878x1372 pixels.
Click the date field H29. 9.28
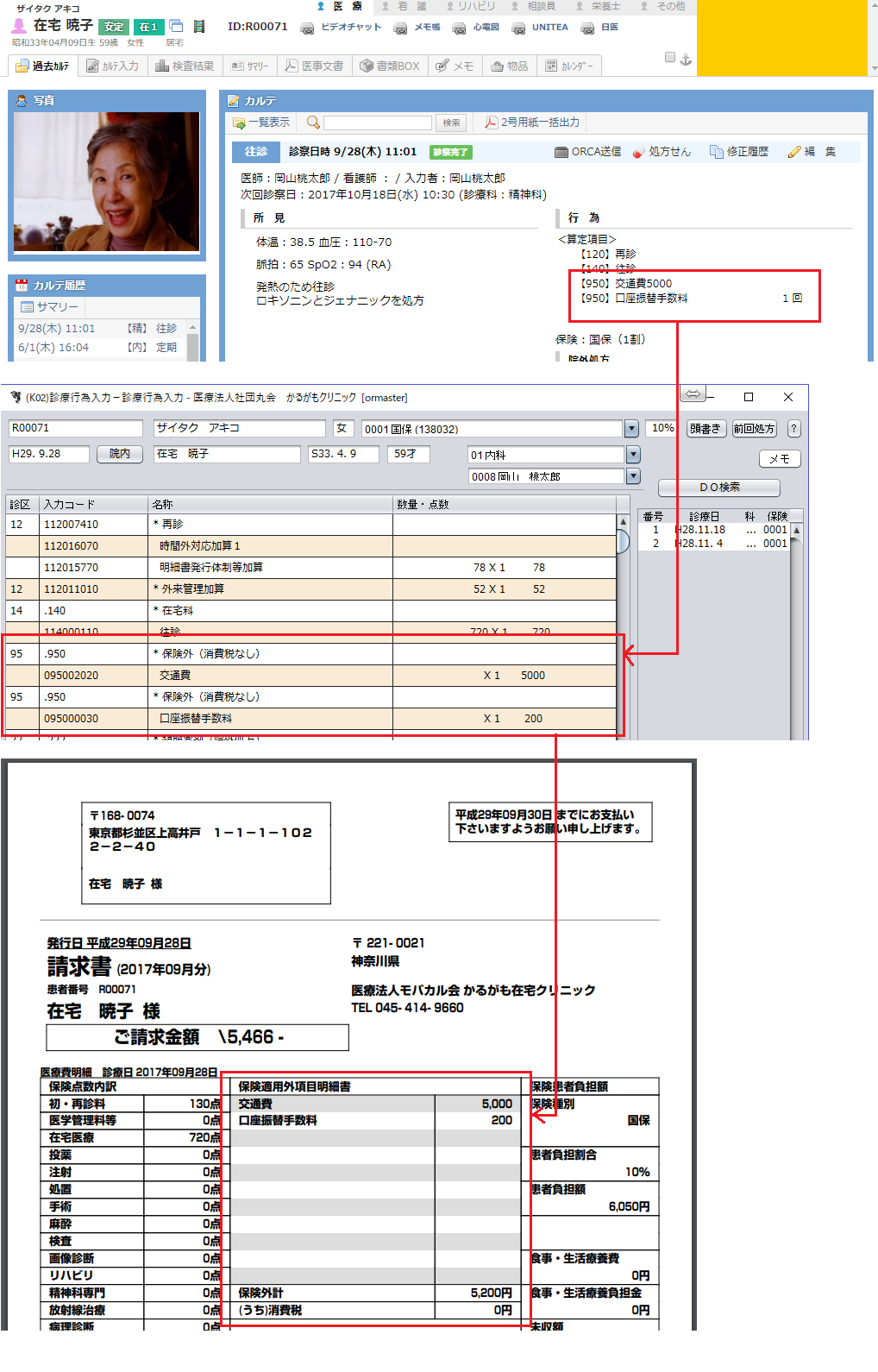coord(49,454)
